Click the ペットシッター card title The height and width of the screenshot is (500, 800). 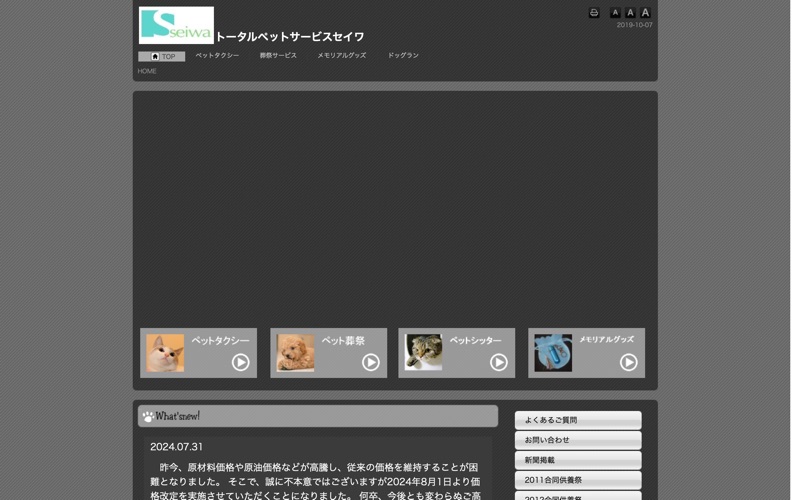(x=476, y=340)
